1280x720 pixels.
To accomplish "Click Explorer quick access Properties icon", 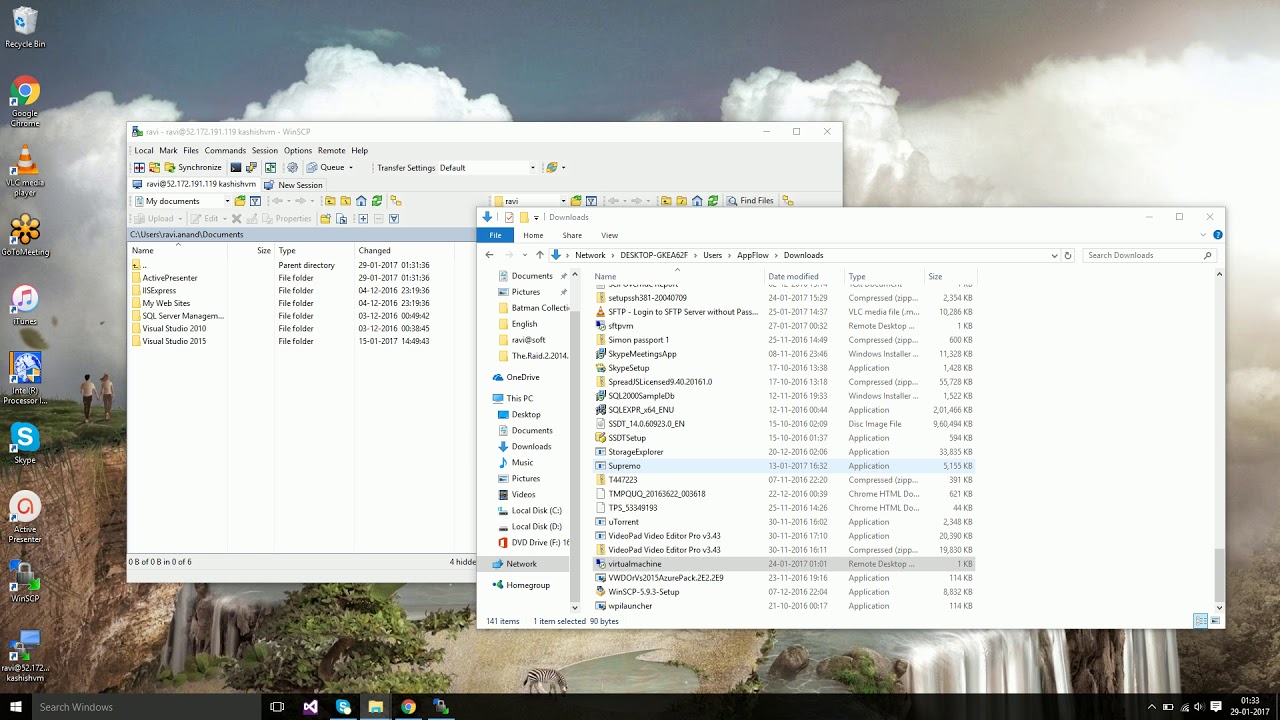I will [509, 217].
